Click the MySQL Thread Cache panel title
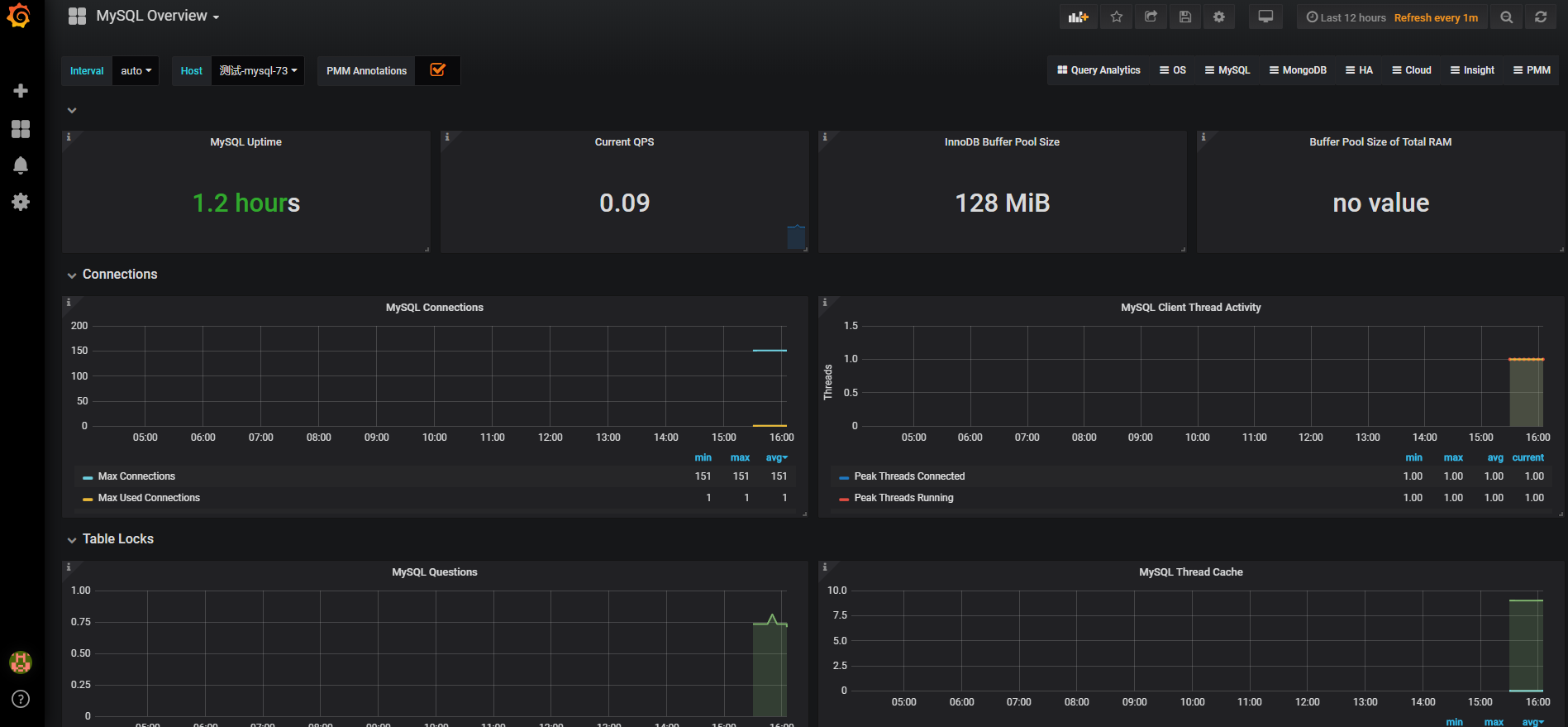Viewport: 1568px width, 727px height. pyautogui.click(x=1190, y=572)
